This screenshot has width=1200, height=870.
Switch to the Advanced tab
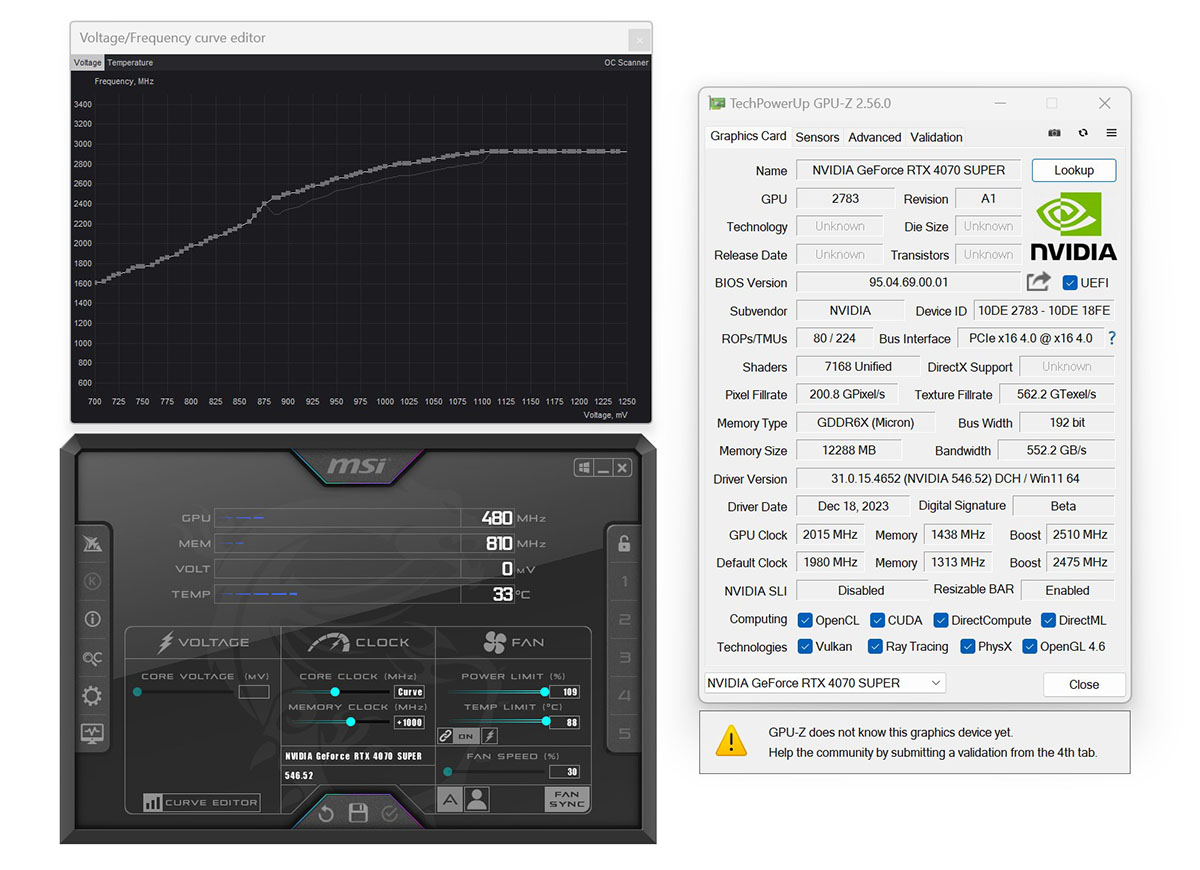coord(875,137)
